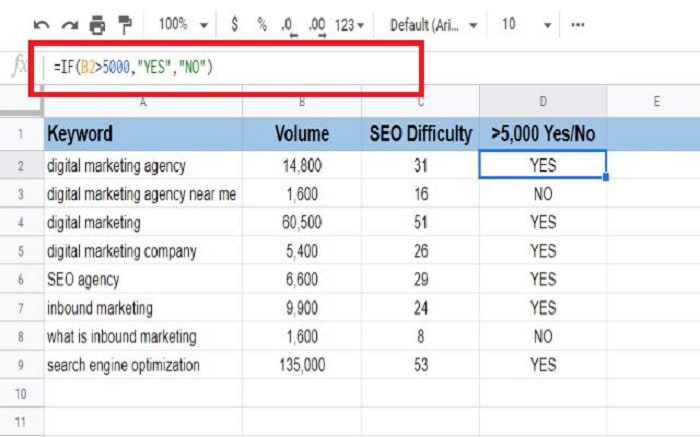Decrease decimal places icon
The image size is (700, 437).
pos(288,24)
